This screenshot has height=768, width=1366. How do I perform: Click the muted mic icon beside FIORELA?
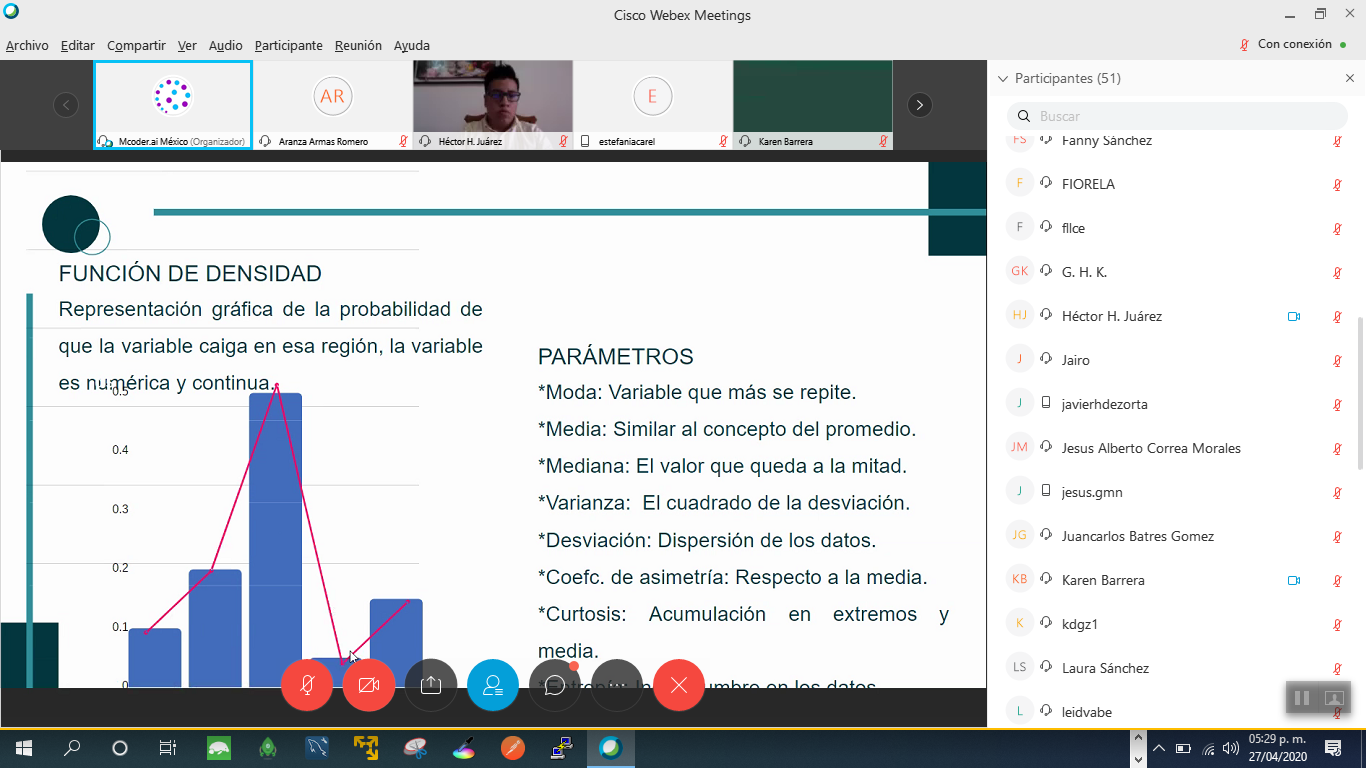(1337, 184)
